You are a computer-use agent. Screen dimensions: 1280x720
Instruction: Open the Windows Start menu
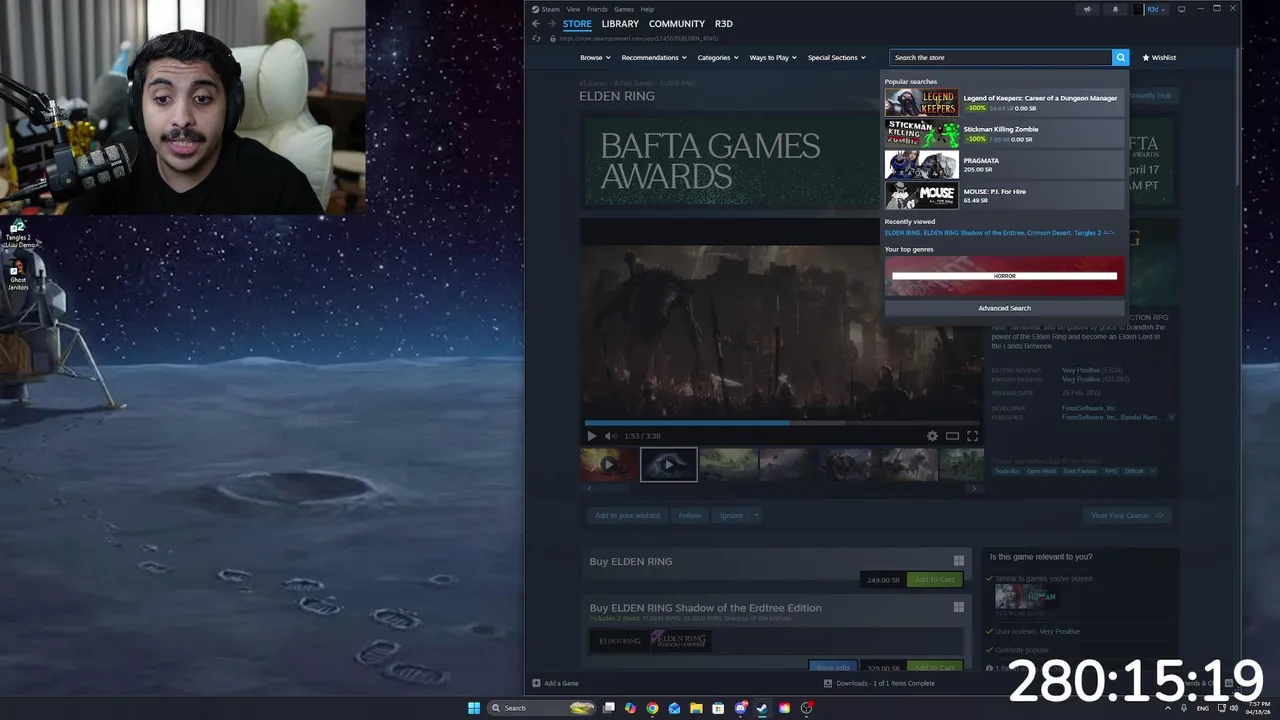pyautogui.click(x=474, y=708)
